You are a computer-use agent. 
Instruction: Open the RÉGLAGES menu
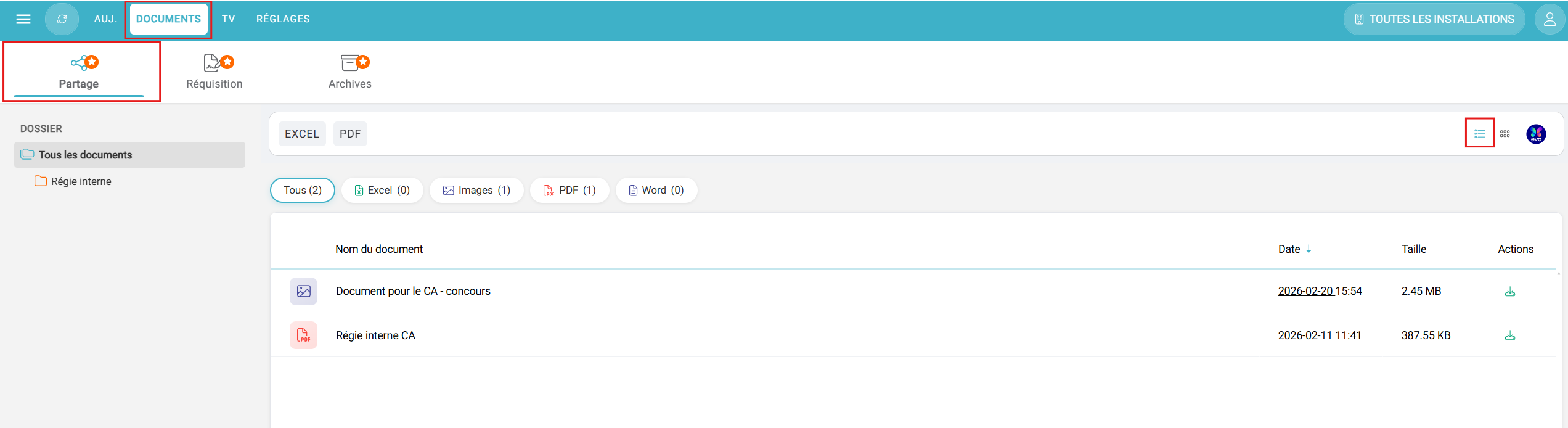(283, 19)
